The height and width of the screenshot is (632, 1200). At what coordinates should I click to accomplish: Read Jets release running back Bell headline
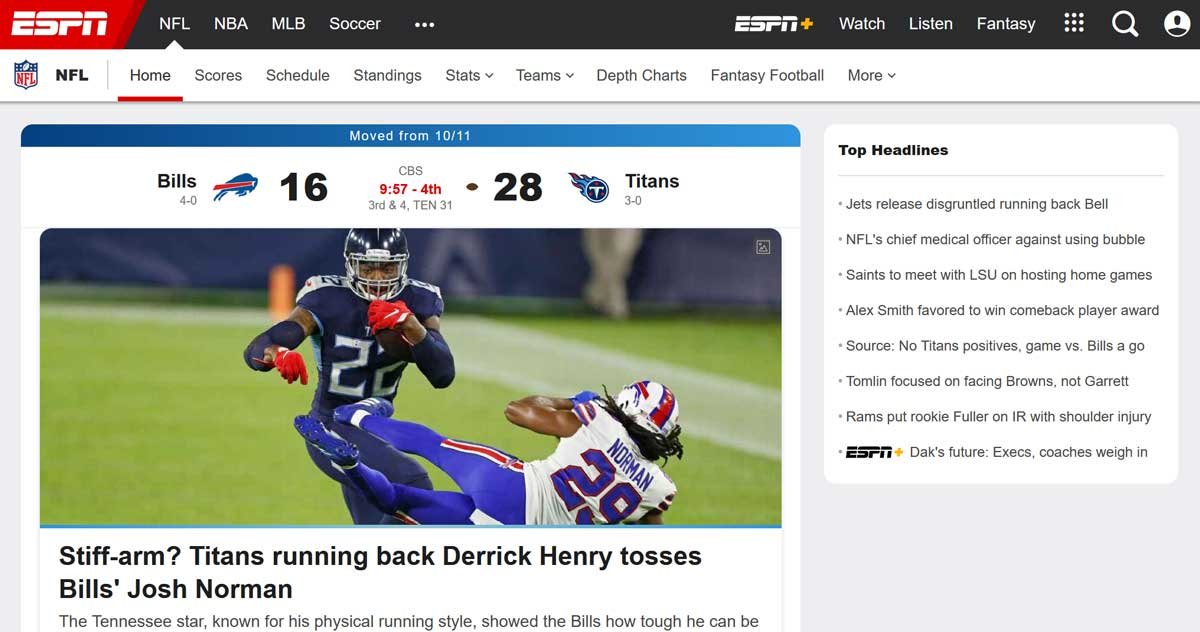coord(977,204)
